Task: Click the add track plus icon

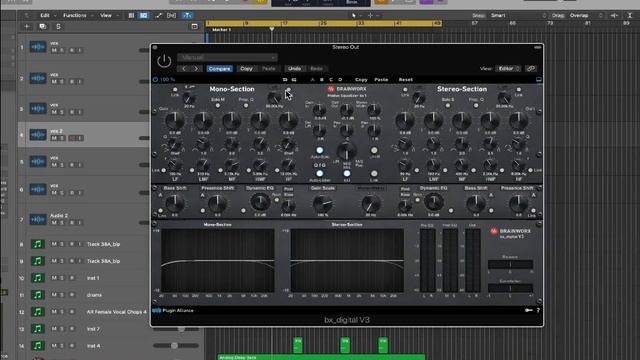Action: pos(27,27)
